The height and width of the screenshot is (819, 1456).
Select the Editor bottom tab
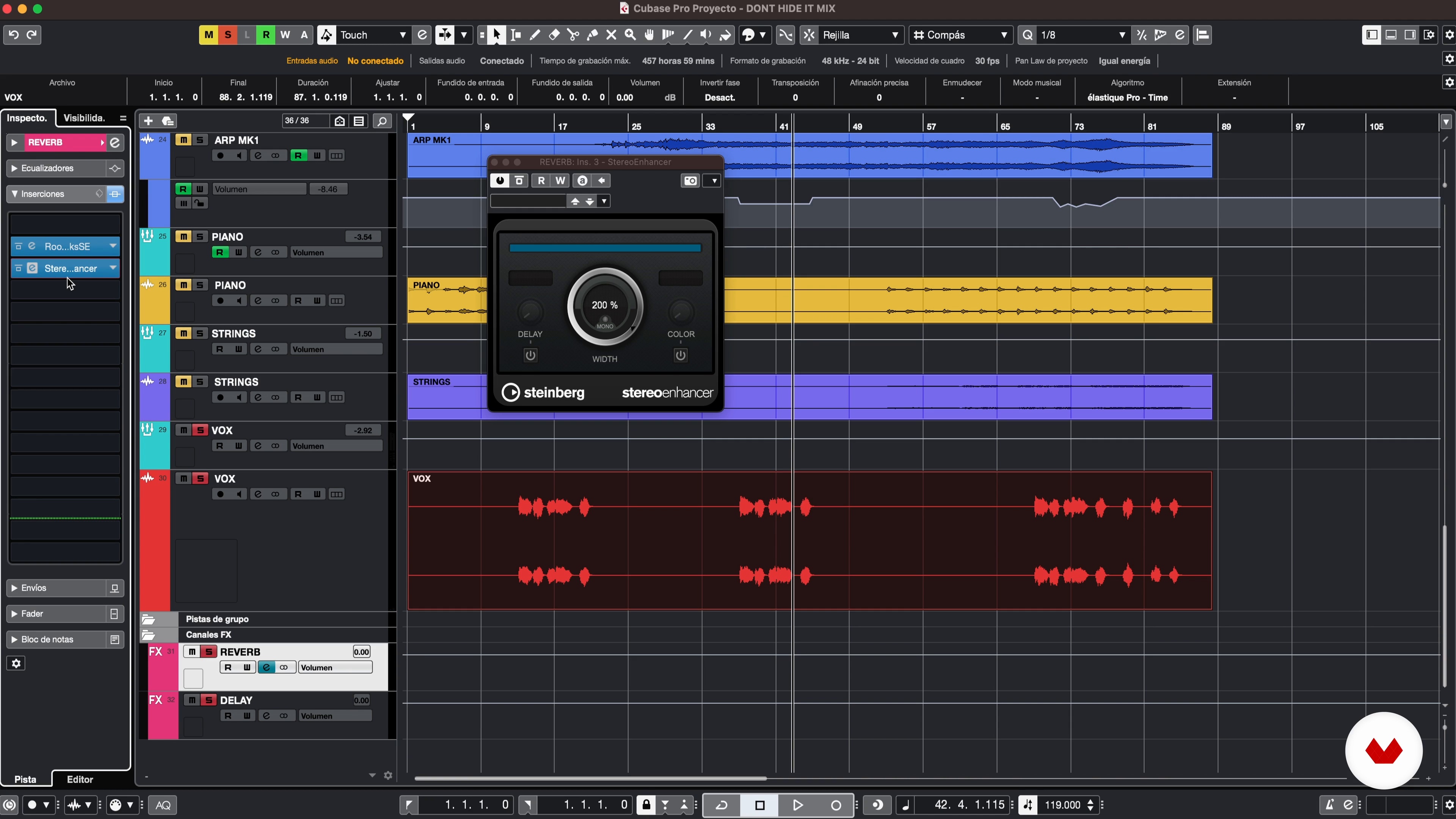[80, 780]
